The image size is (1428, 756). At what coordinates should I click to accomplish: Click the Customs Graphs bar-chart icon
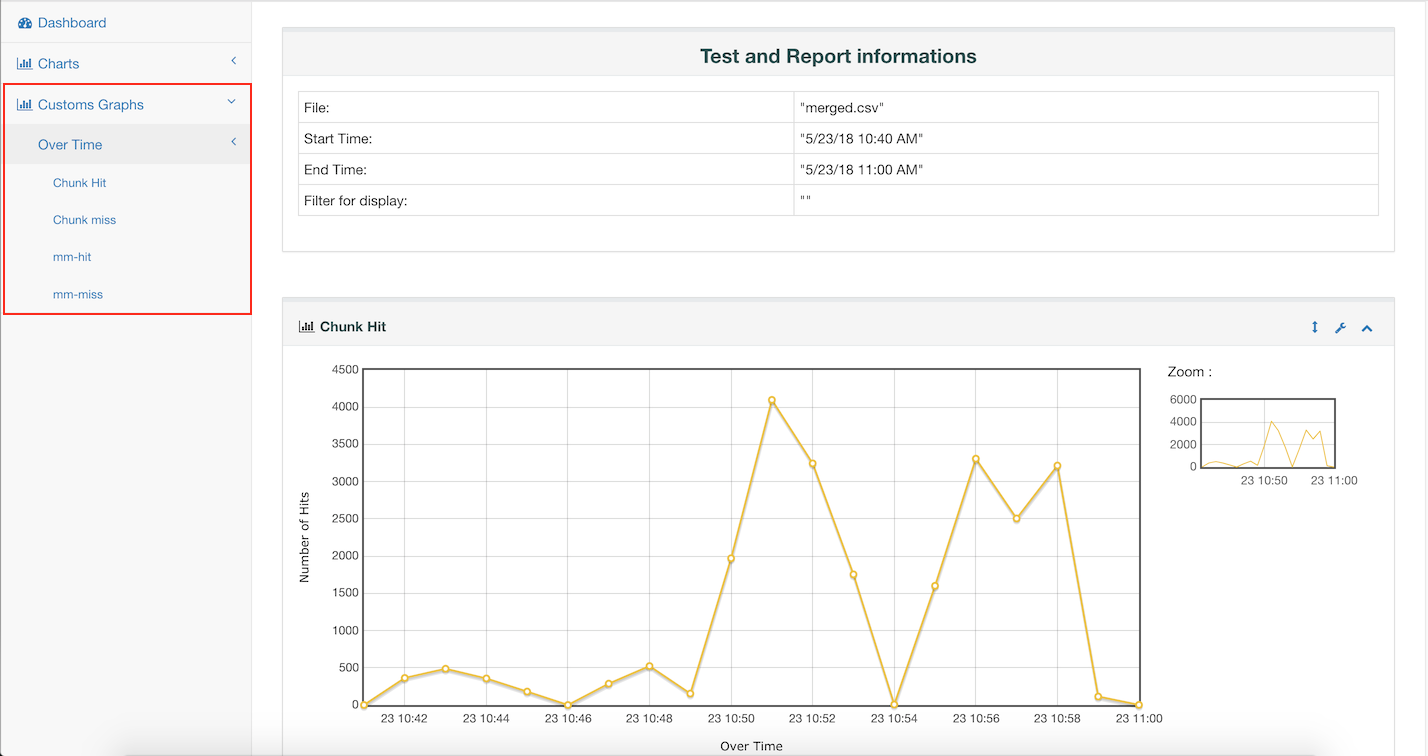pyautogui.click(x=26, y=104)
